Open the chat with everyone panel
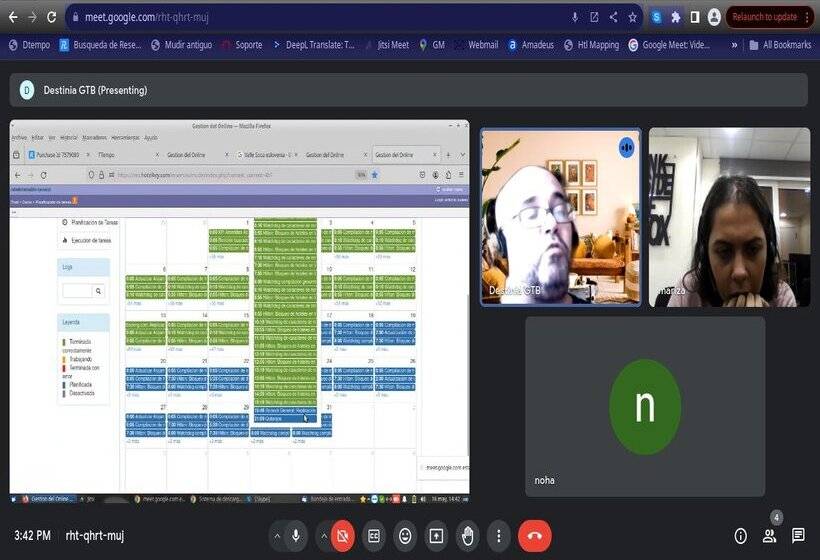Screen dimensions: 820x560 pyautogui.click(x=798, y=536)
